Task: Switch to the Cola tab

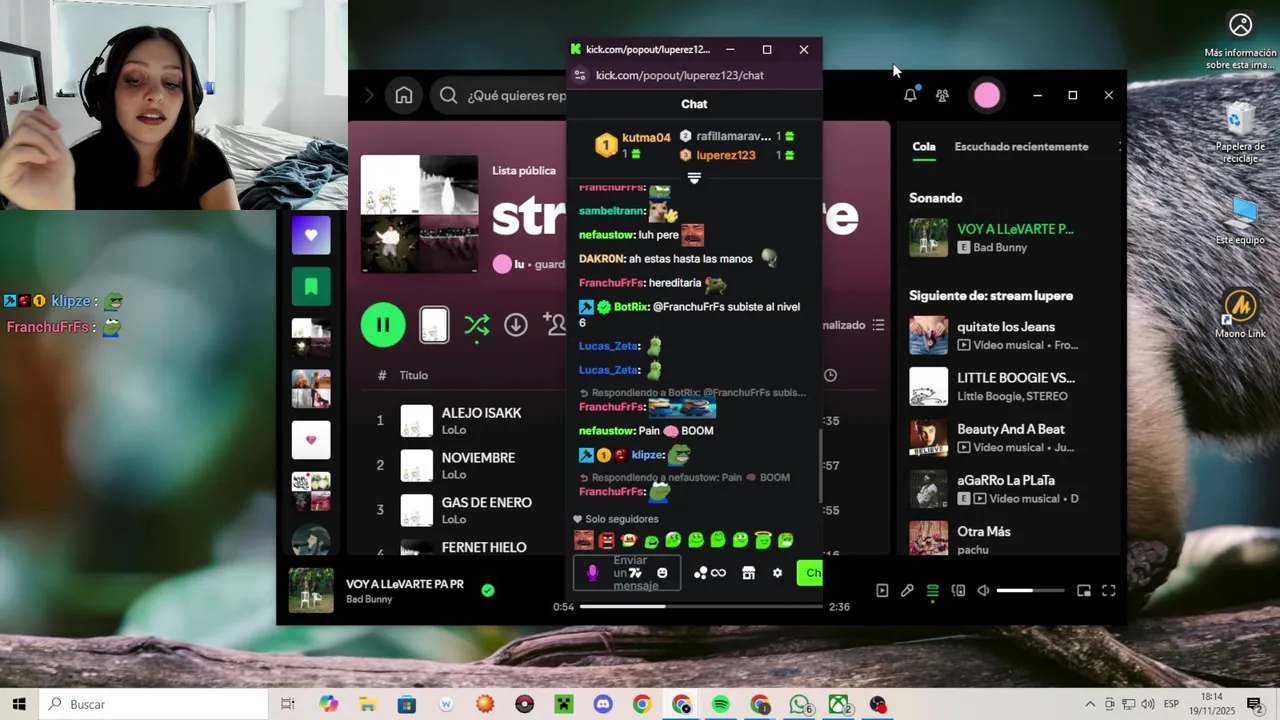Action: coord(924,146)
